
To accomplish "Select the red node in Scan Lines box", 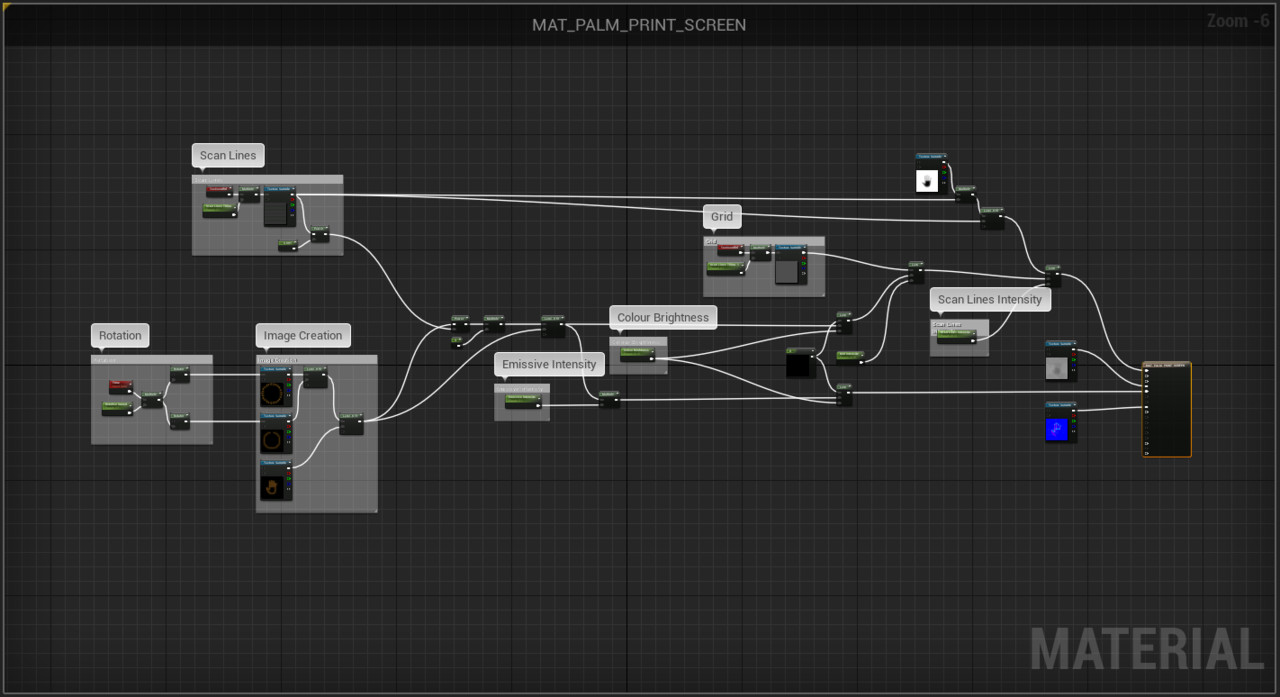I will (220, 190).
